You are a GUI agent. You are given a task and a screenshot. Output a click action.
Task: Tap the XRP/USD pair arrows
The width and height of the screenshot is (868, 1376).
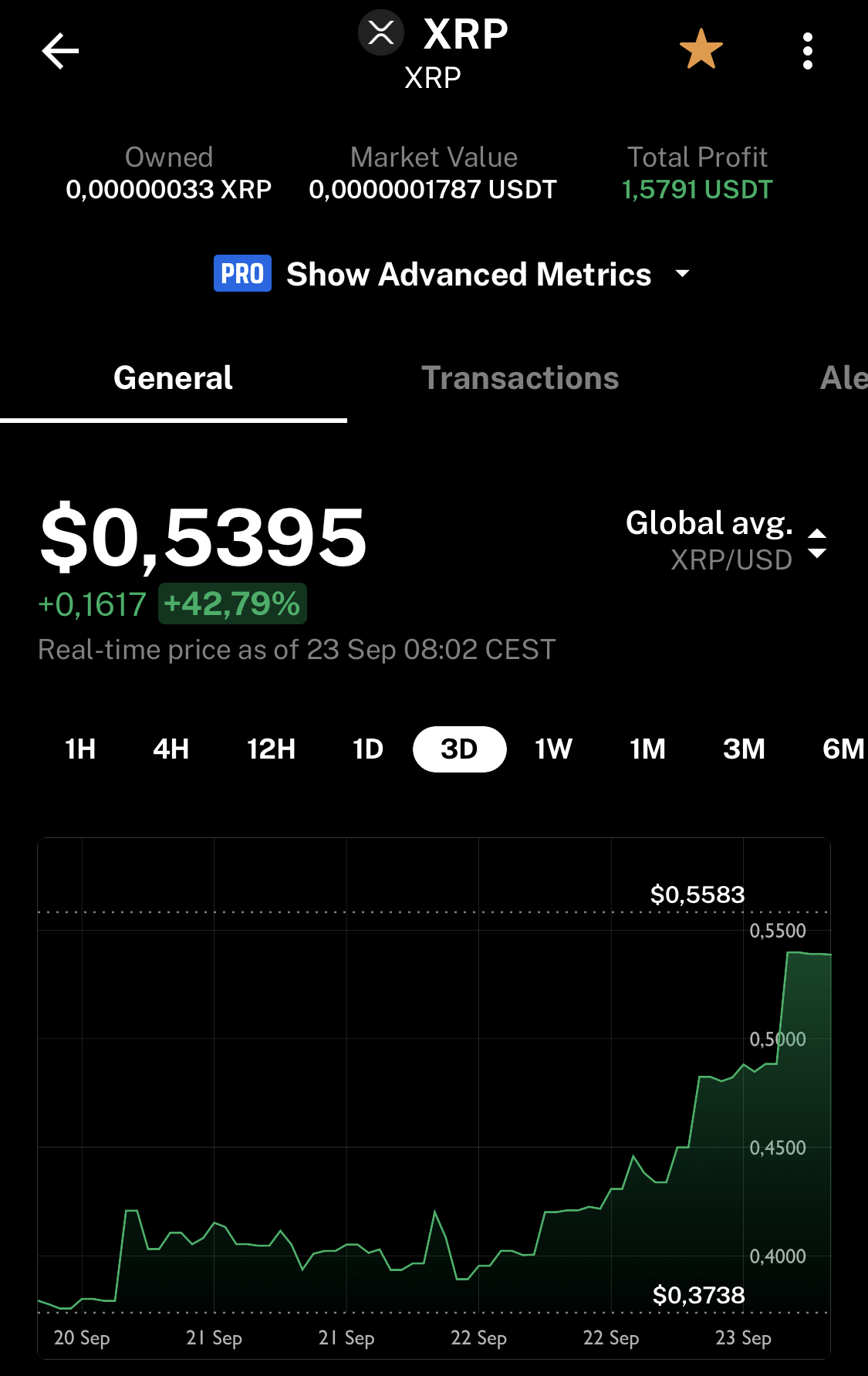(817, 543)
